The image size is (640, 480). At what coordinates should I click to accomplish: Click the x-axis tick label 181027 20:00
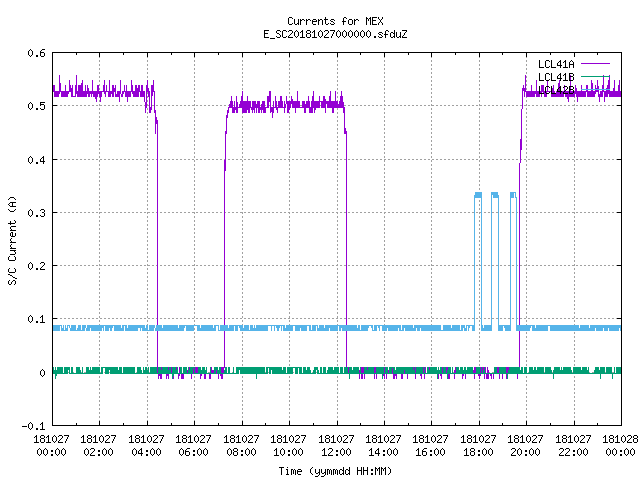click(x=525, y=446)
